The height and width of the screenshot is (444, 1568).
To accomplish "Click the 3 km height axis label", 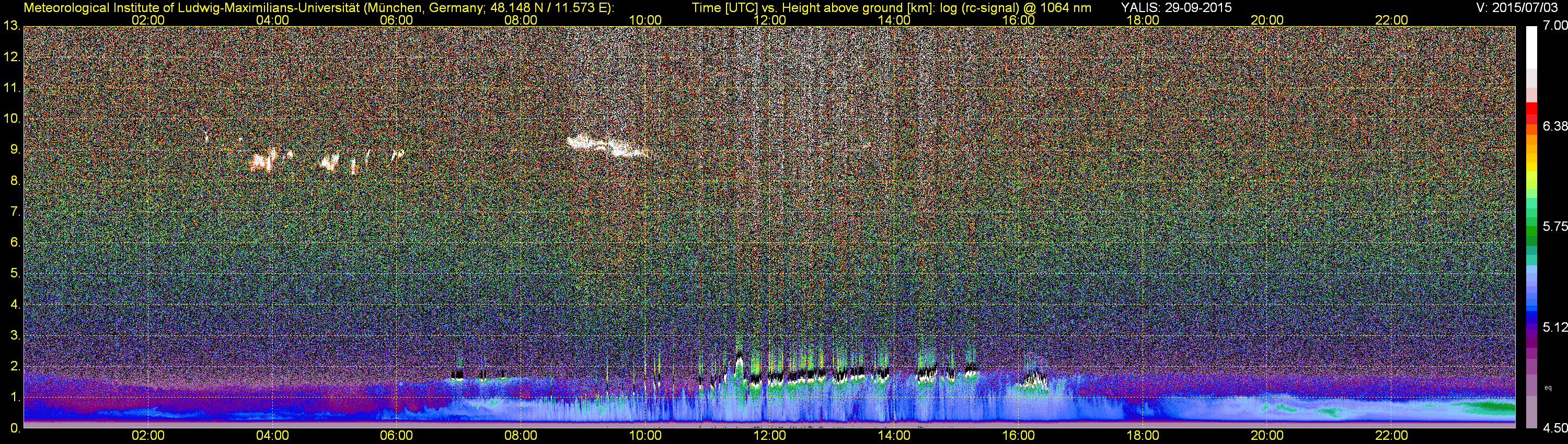I will click(x=15, y=336).
